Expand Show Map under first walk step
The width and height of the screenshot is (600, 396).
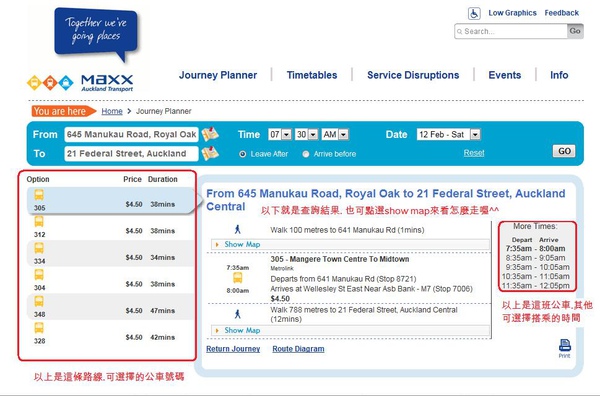pos(350,244)
